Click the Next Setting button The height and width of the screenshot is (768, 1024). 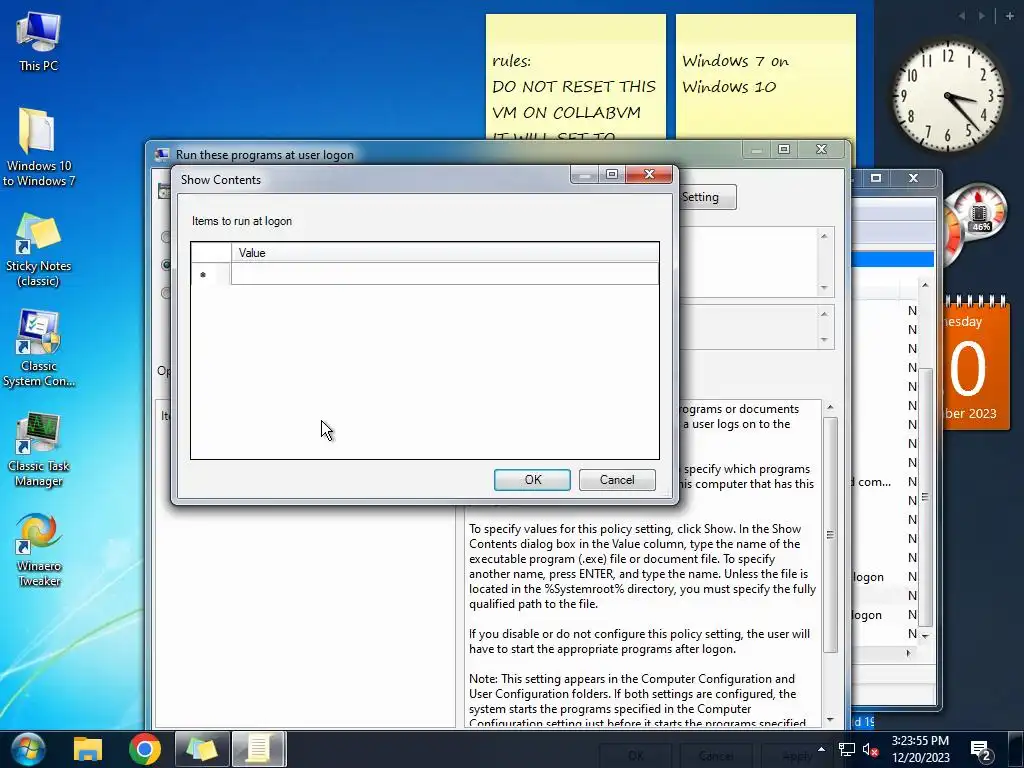[x=707, y=197]
